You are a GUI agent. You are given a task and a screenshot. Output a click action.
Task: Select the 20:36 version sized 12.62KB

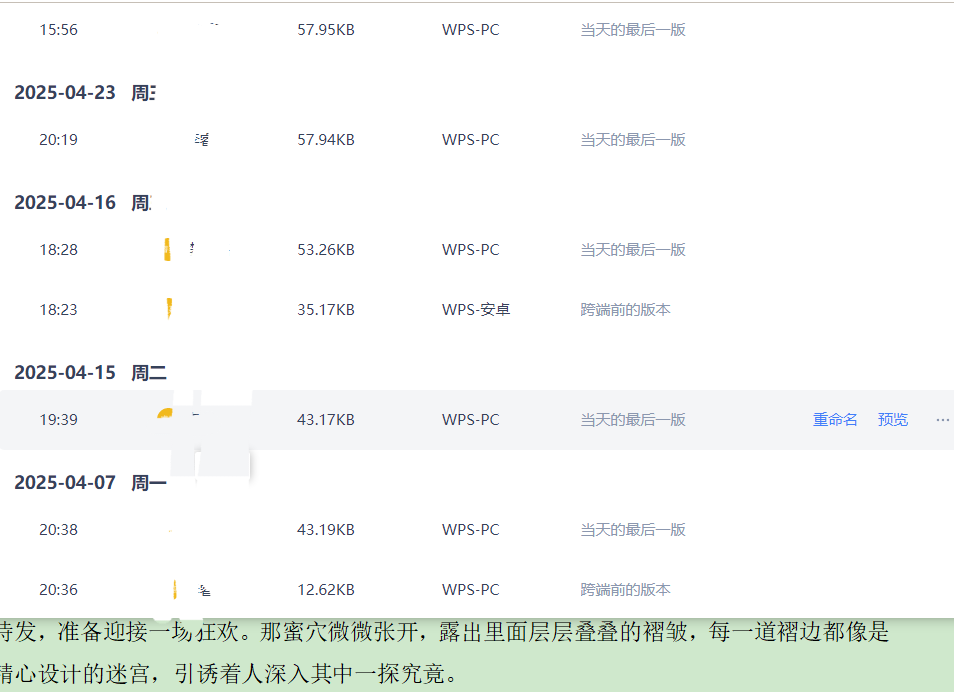(x=58, y=590)
